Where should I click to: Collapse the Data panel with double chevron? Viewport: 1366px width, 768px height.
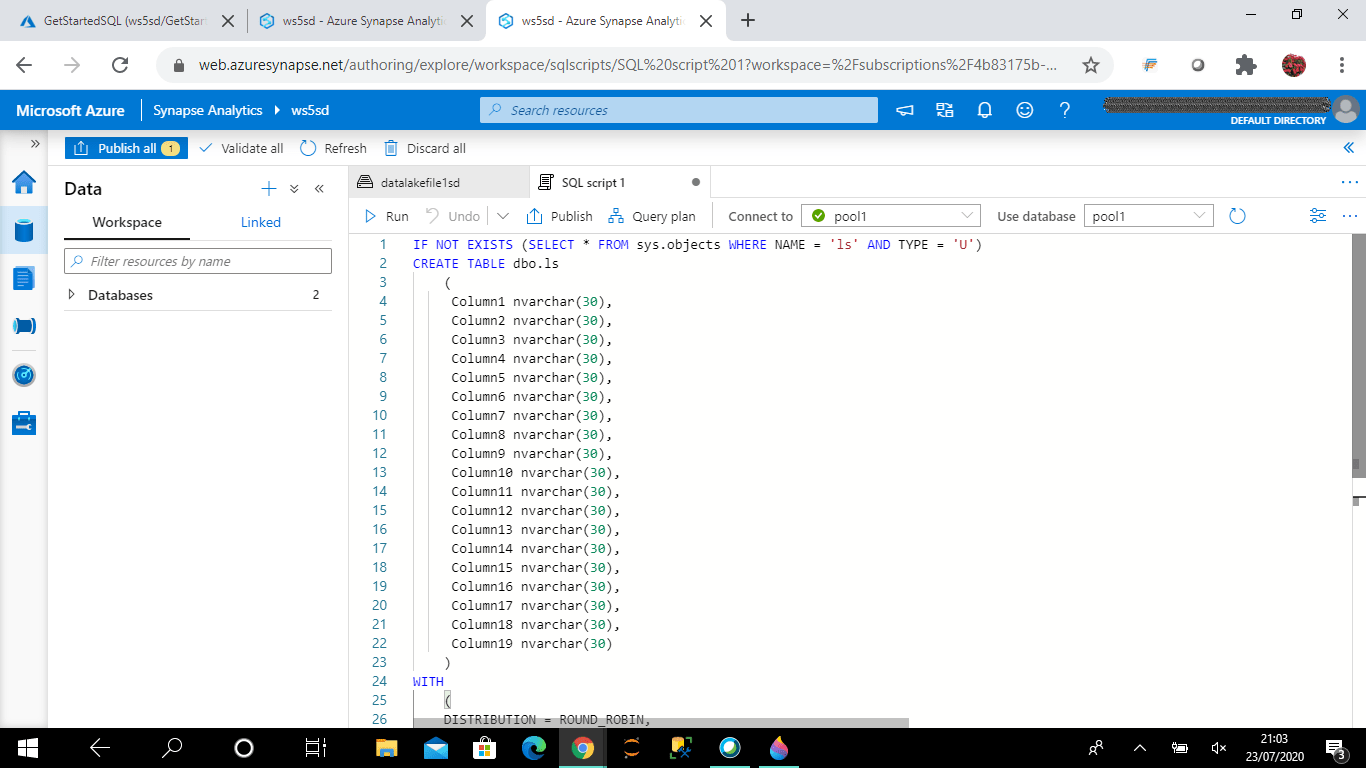pyautogui.click(x=319, y=189)
